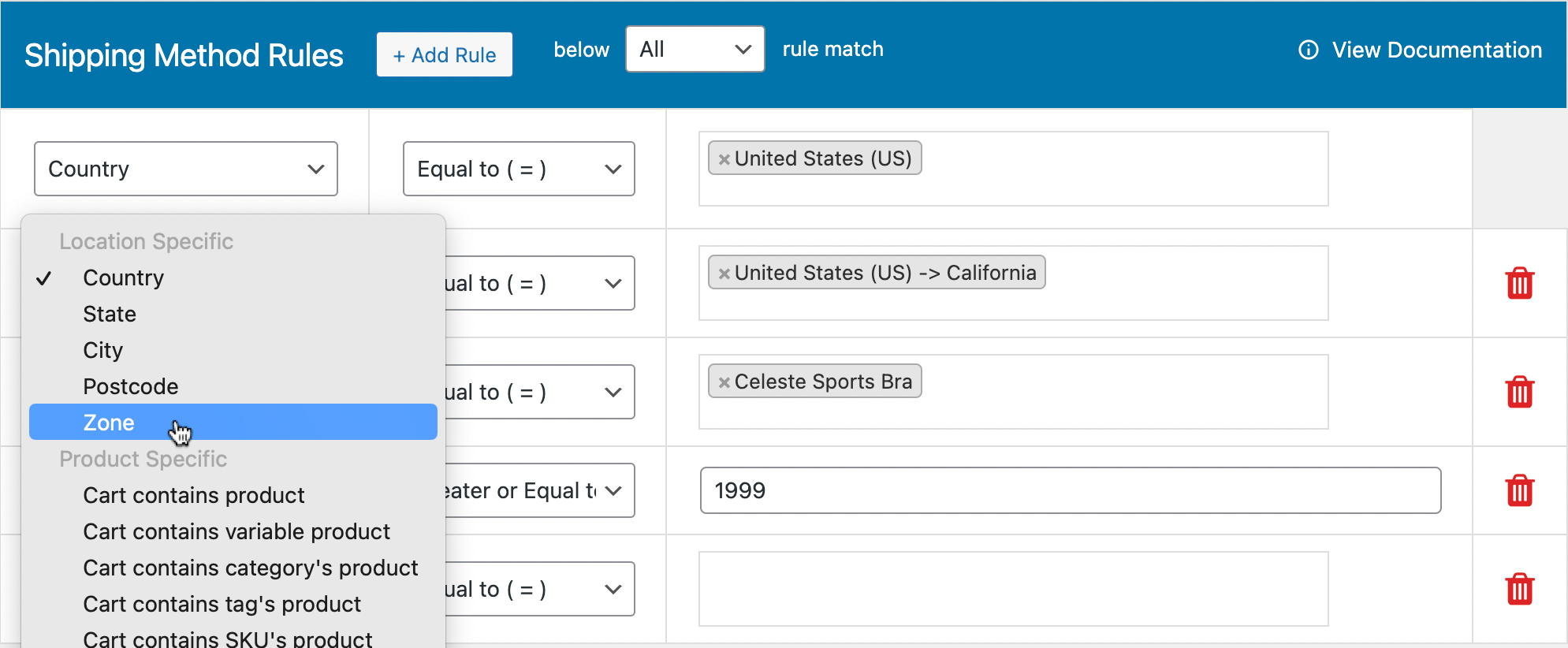
Task: Click the country value field with United States tag
Action: pos(1014,169)
